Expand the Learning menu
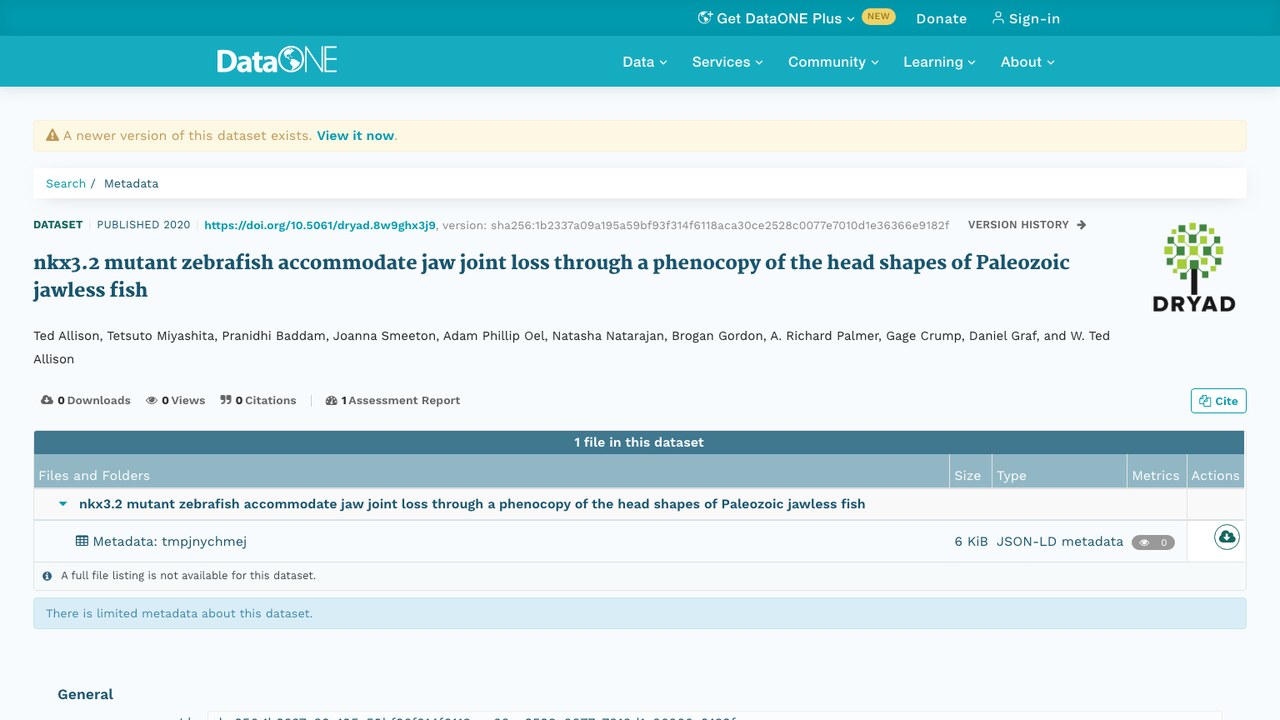Viewport: 1280px width, 720px height. coord(939,61)
